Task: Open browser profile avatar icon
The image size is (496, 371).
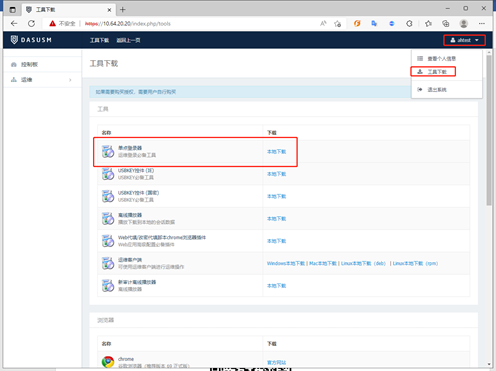Action: (463, 23)
